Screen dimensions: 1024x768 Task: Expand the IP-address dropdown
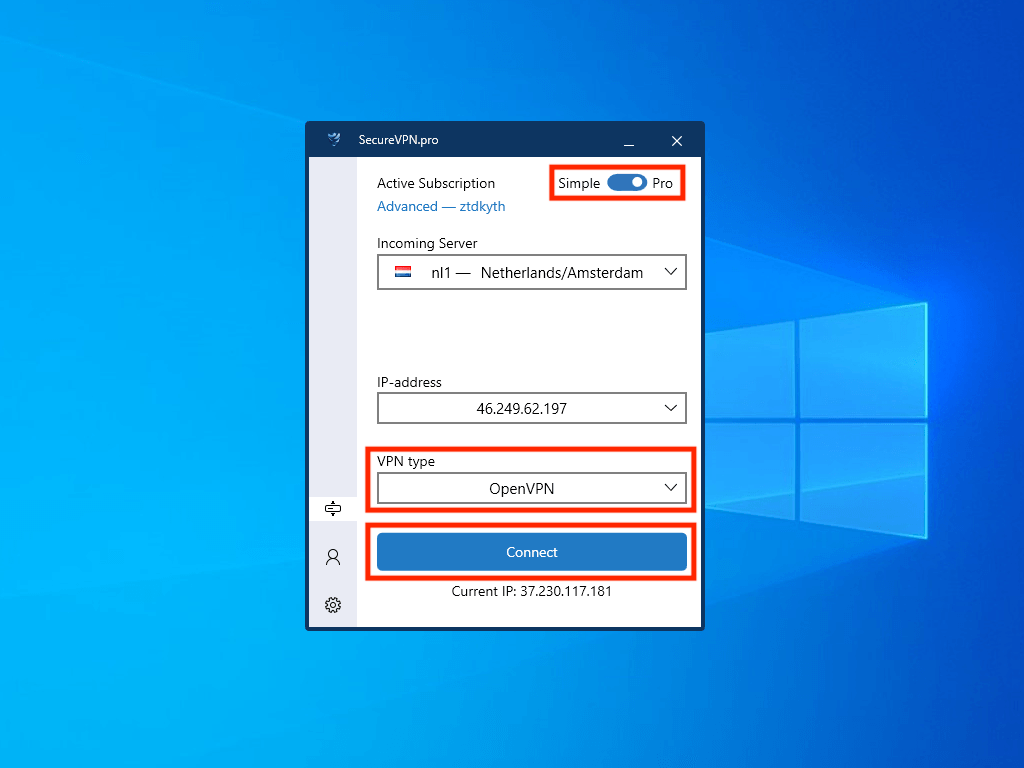[x=532, y=408]
